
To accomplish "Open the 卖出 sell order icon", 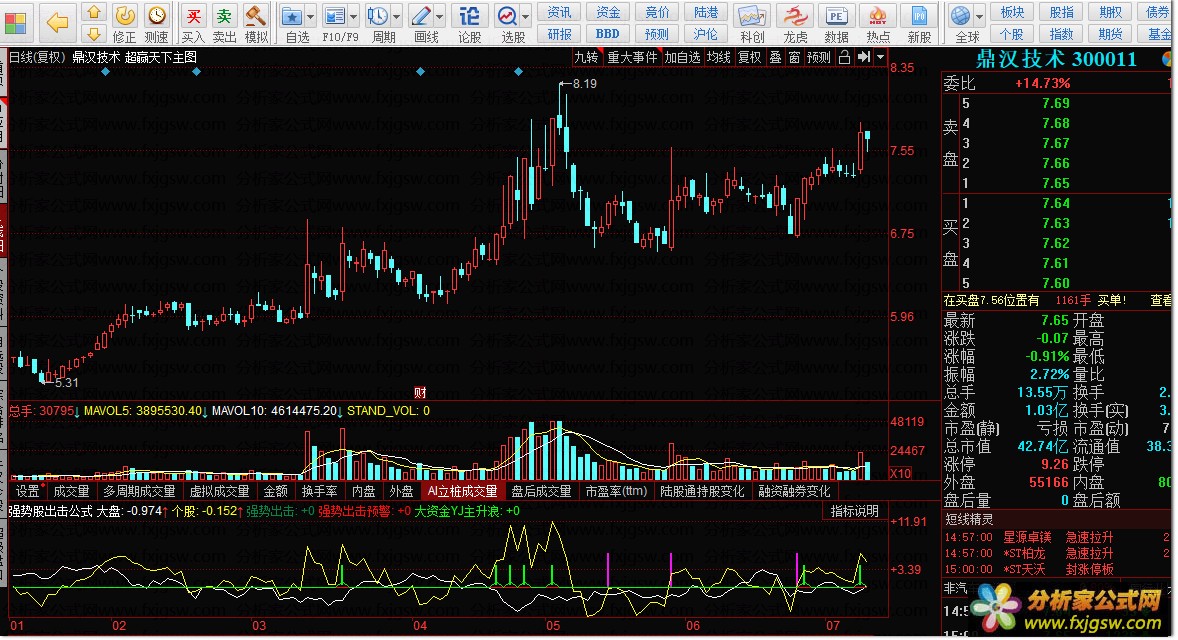I will coord(224,16).
